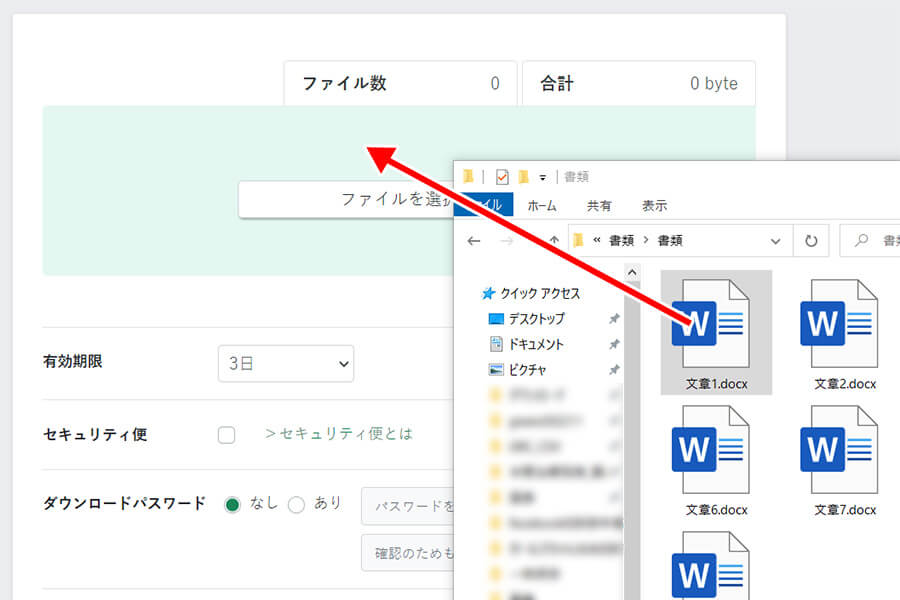Viewport: 900px width, 600px height.
Task: Open the 文章1.docx Word file icon
Action: [x=711, y=323]
